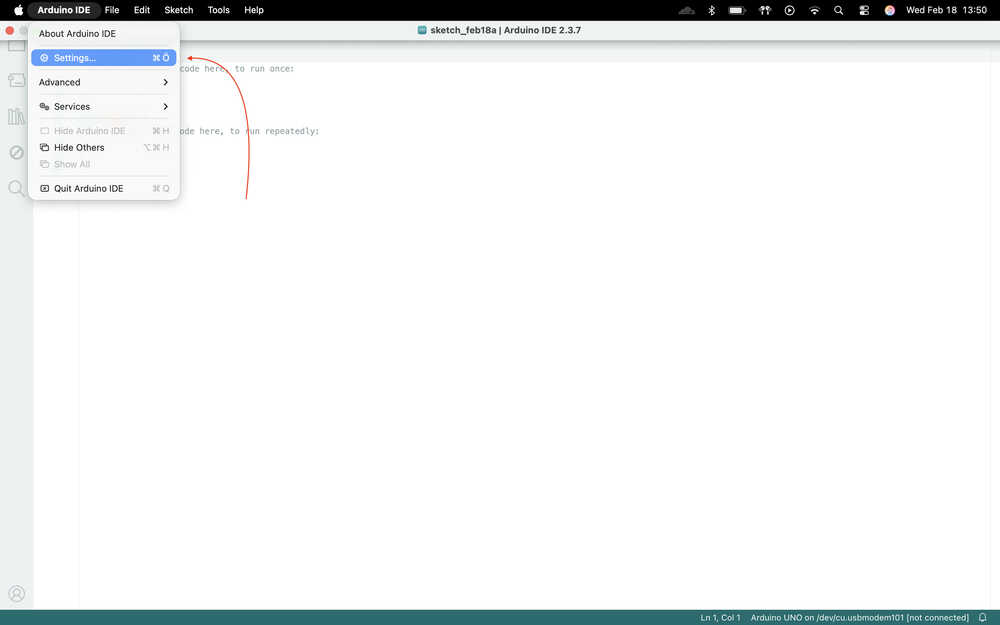This screenshot has height=625, width=1000.
Task: Click the Ln 1, Col 1 indicator
Action: (720, 617)
